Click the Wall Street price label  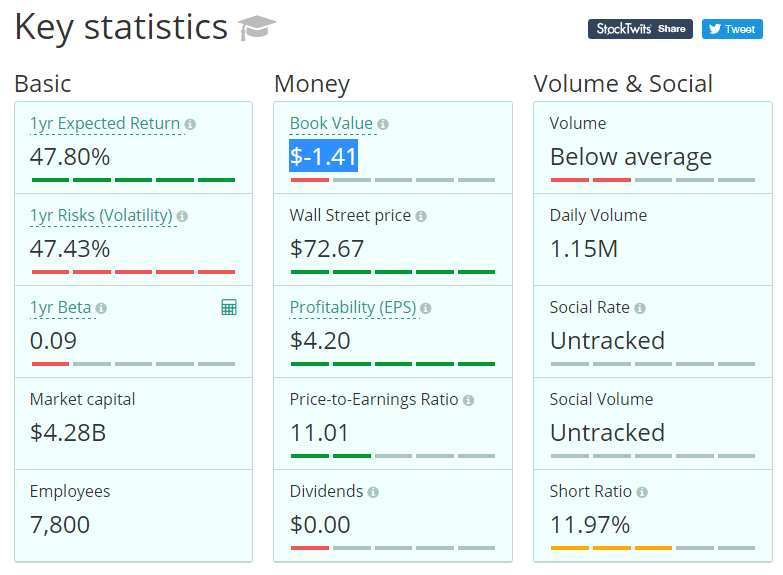coord(350,215)
